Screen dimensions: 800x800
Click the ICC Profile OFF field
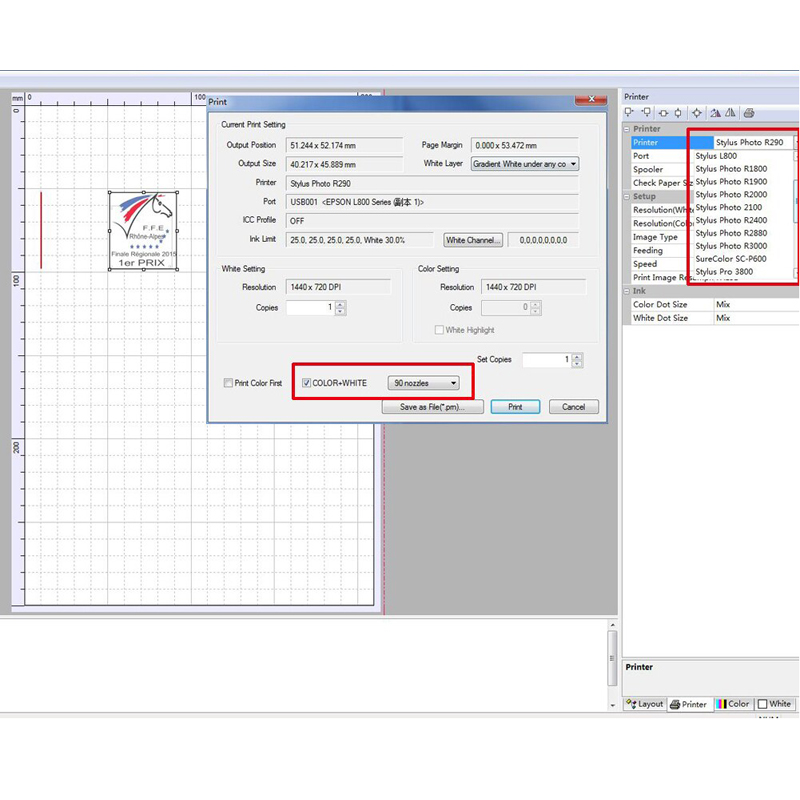click(x=432, y=221)
